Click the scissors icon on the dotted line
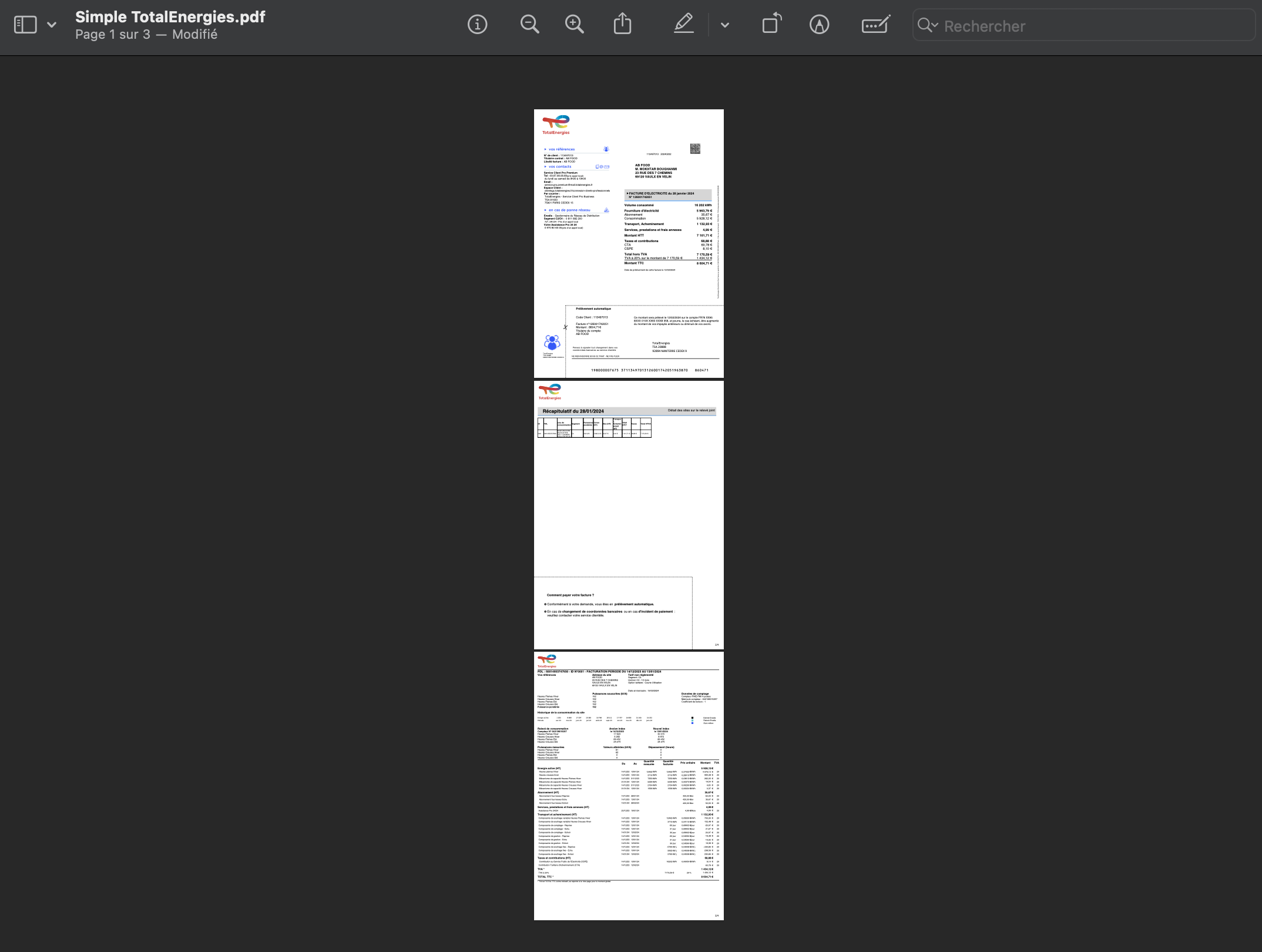1262x952 pixels. [565, 327]
